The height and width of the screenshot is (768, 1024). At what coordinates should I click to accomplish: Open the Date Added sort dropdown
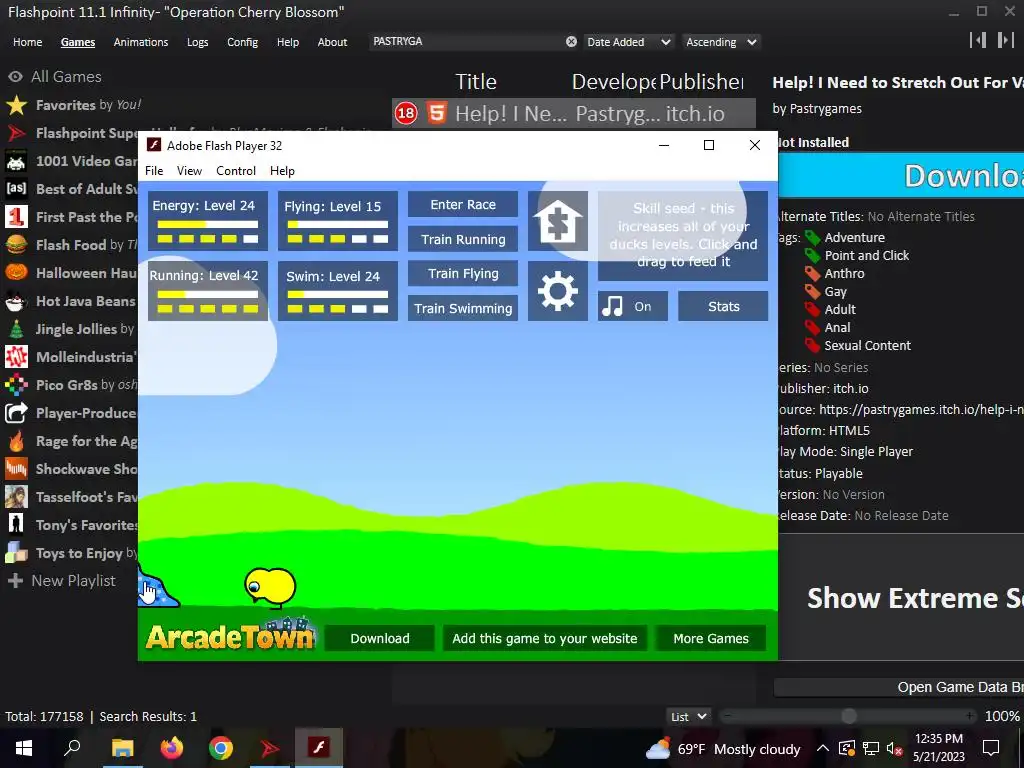coord(628,42)
